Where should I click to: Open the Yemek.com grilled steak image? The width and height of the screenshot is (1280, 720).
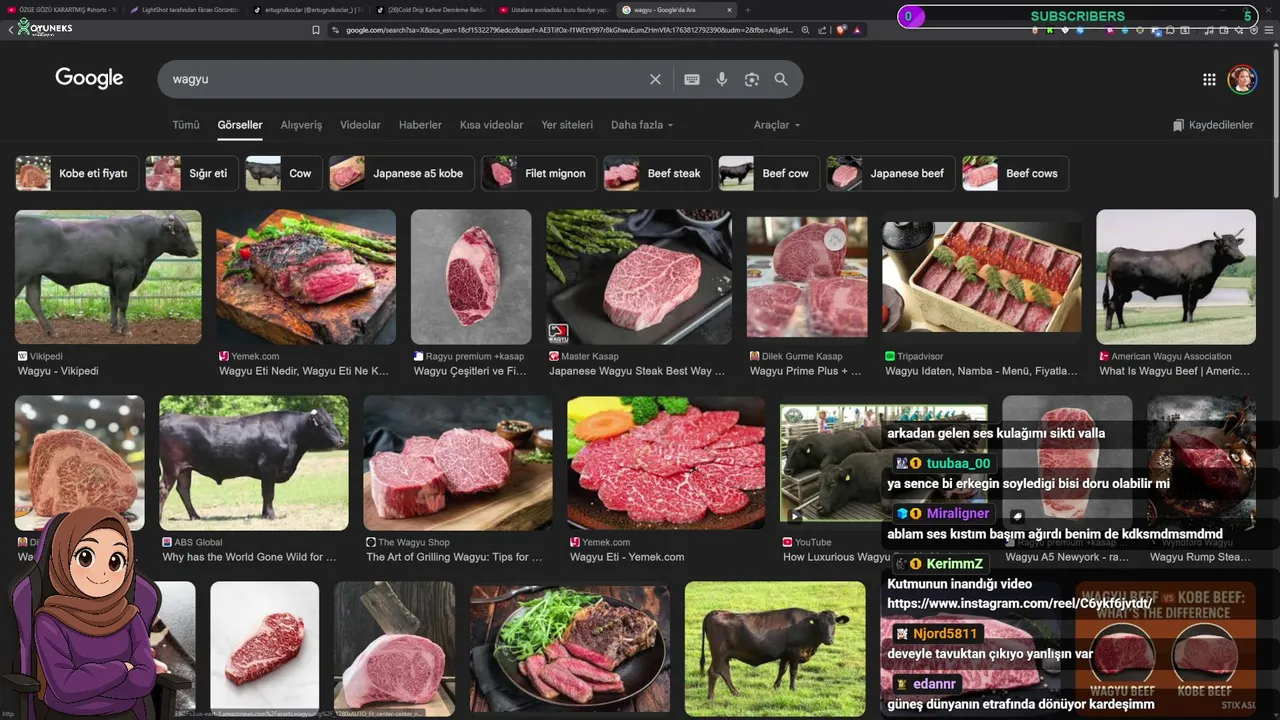[306, 277]
